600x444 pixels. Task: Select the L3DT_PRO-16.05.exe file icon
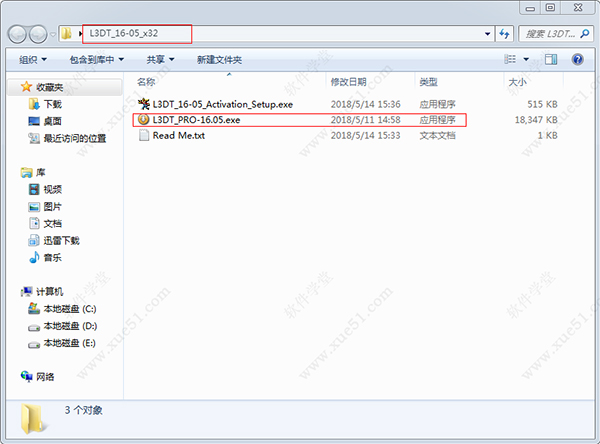click(143, 119)
